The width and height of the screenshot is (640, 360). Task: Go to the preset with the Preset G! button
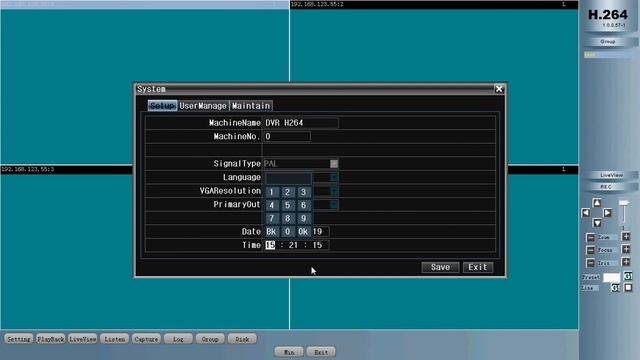coord(628,276)
